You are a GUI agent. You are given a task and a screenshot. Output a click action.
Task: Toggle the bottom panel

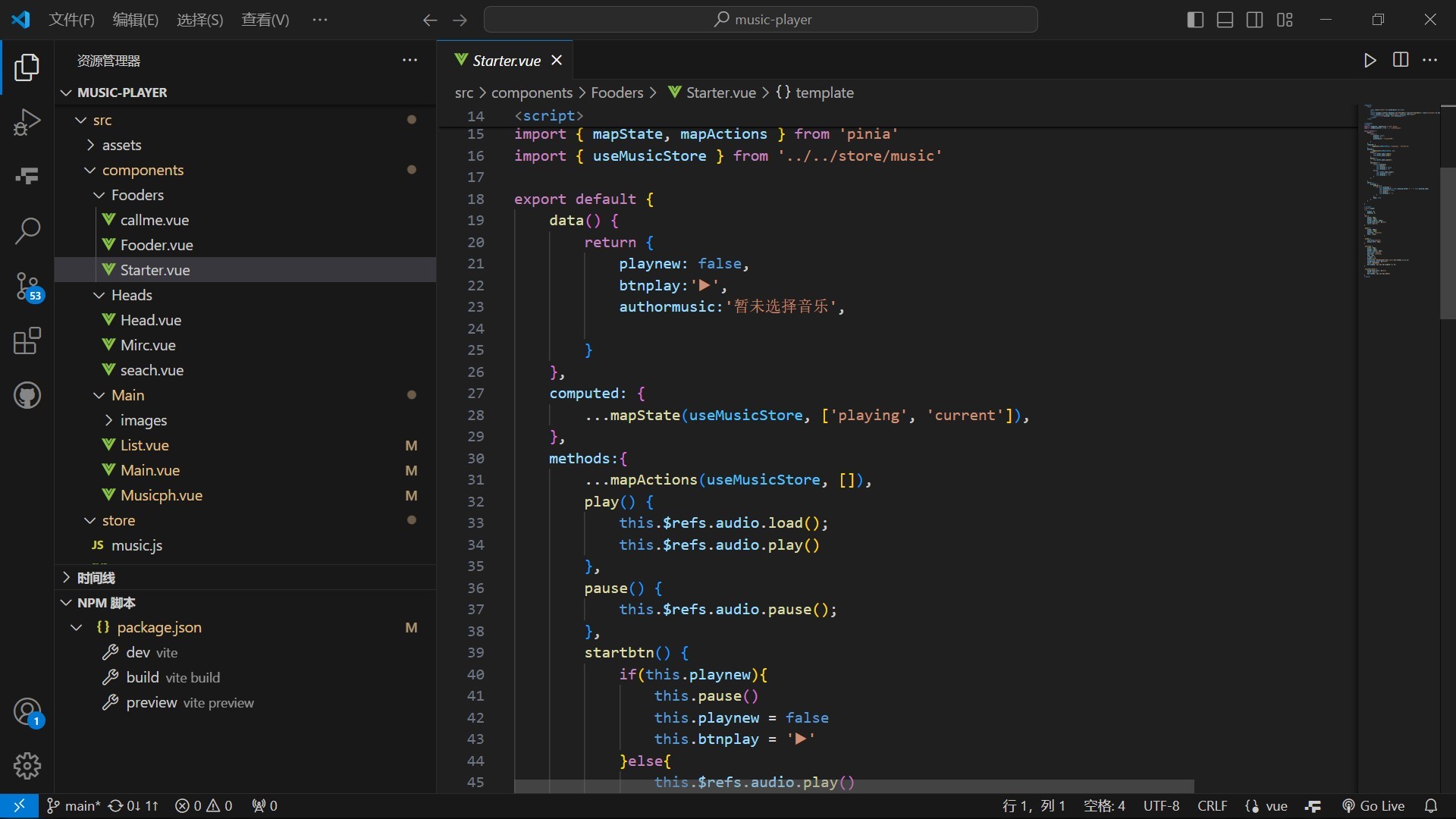pyautogui.click(x=1225, y=20)
